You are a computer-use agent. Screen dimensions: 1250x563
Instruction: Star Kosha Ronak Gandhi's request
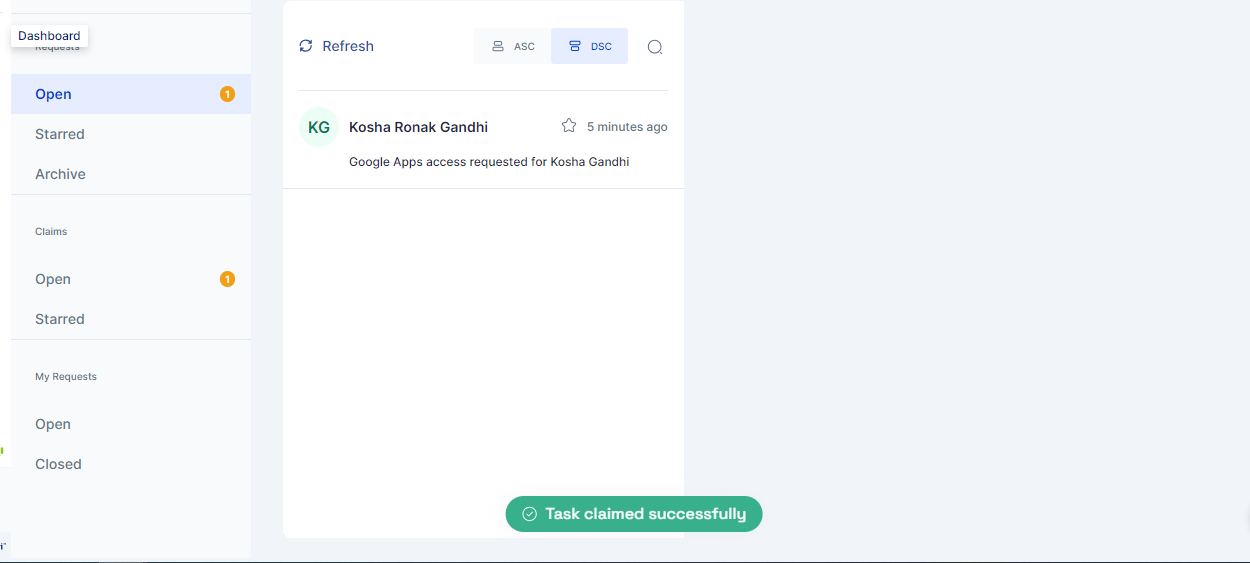[x=569, y=126]
